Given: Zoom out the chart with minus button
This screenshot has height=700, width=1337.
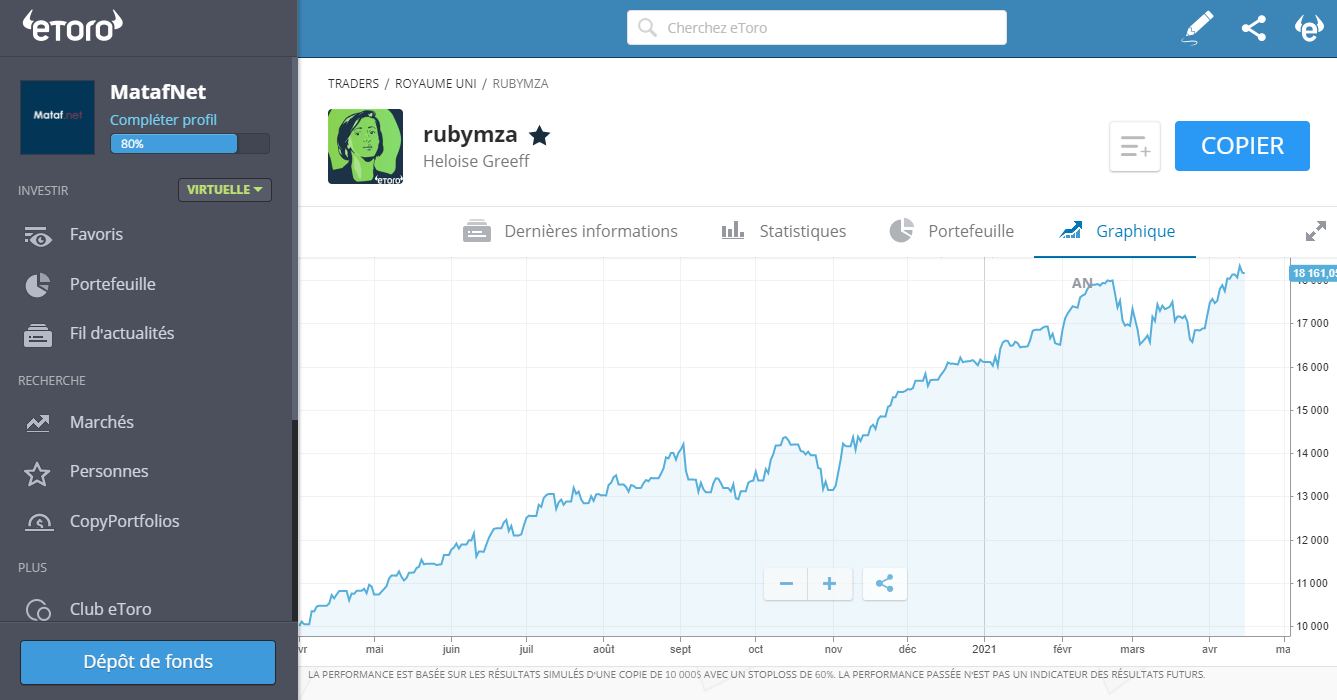Looking at the screenshot, I should pyautogui.click(x=786, y=584).
